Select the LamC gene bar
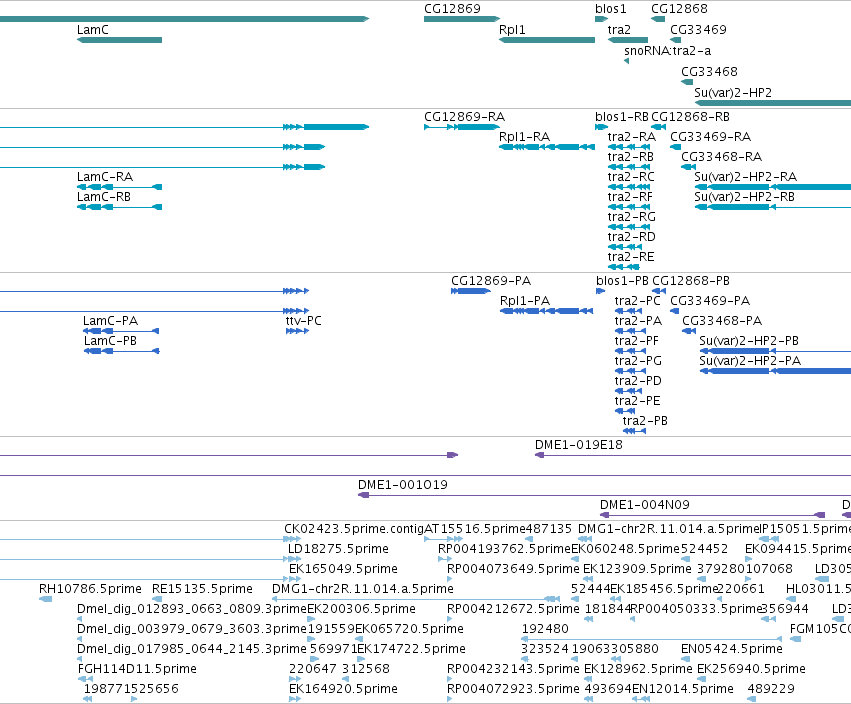Viewport: 851px width, 704px height. (119, 40)
